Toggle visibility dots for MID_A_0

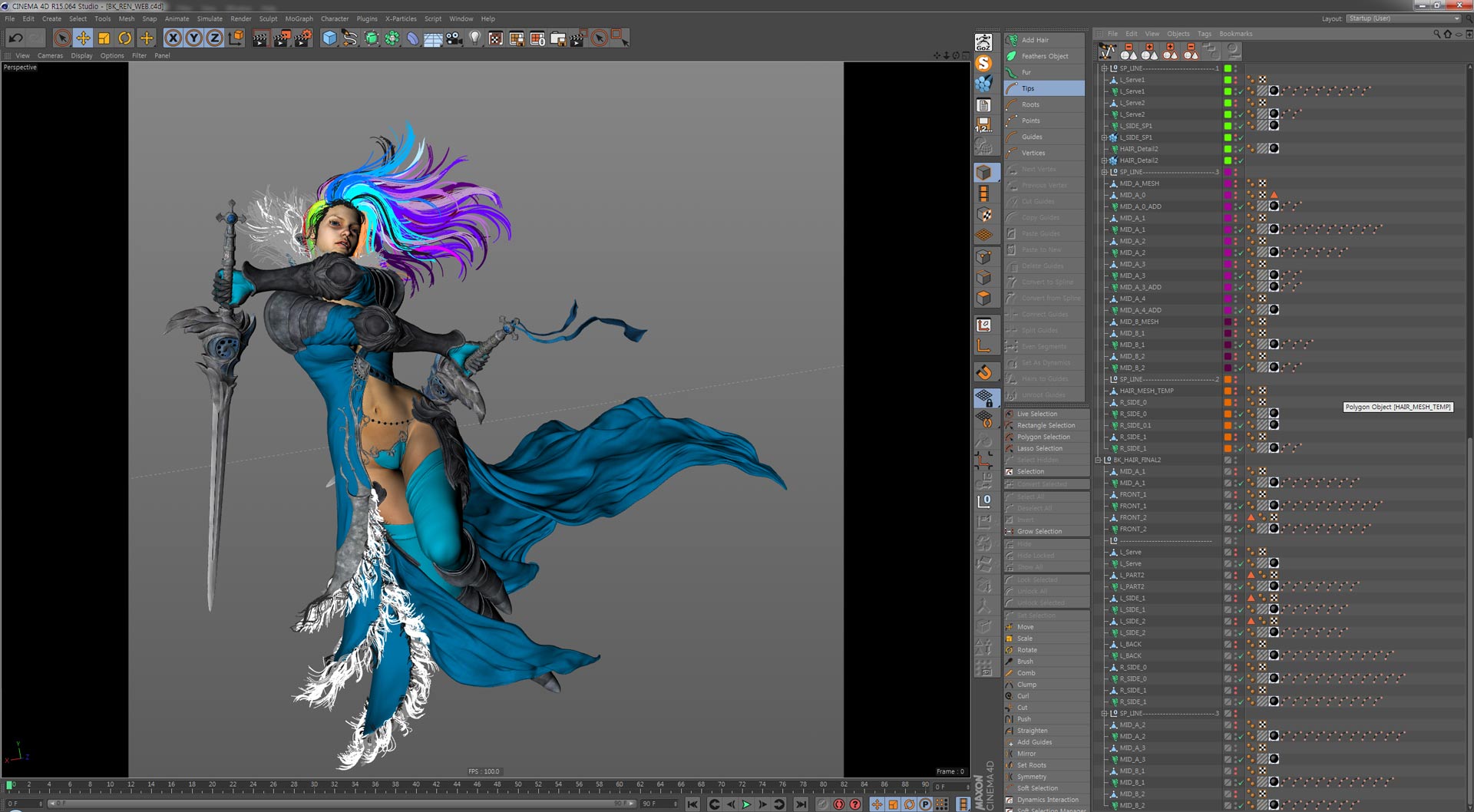pyautogui.click(x=1235, y=195)
